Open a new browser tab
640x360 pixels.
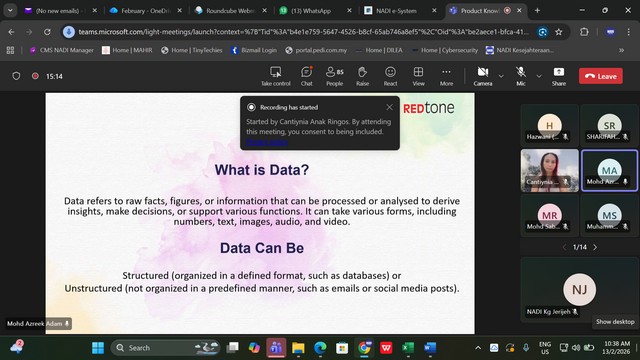537,11
